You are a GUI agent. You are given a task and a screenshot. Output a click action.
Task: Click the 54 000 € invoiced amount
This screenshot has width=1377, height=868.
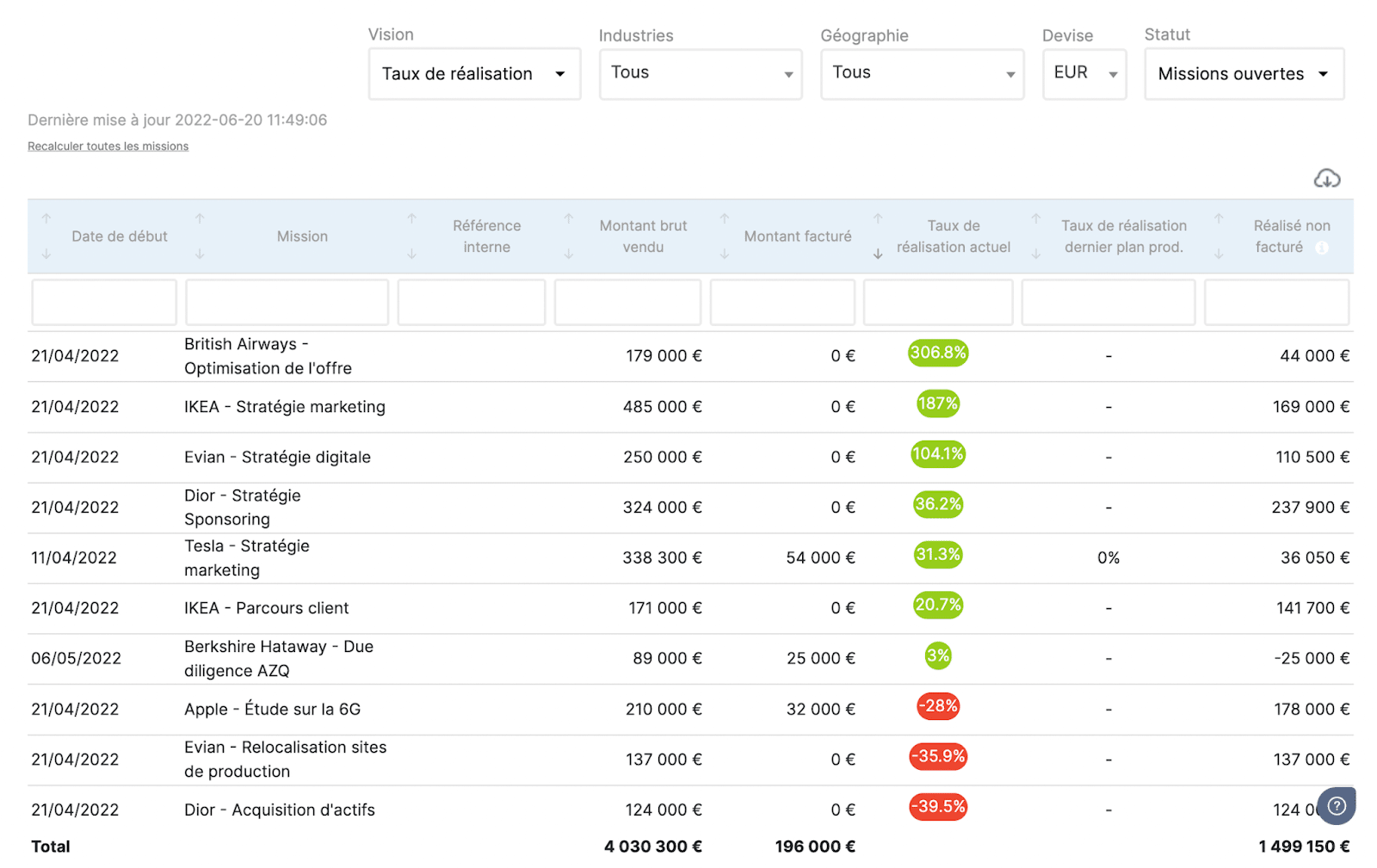tap(820, 557)
